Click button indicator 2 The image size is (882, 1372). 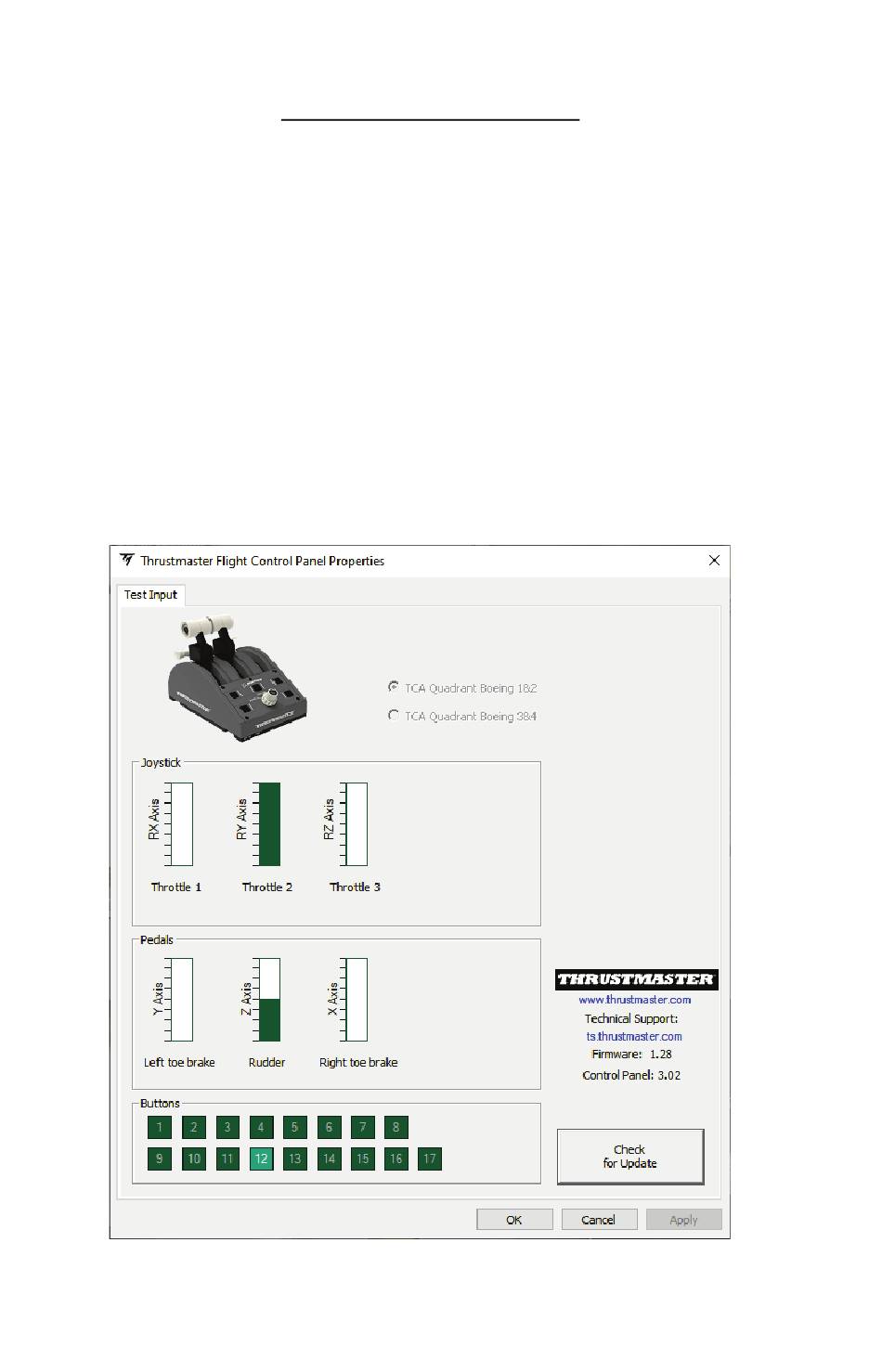(x=193, y=1127)
